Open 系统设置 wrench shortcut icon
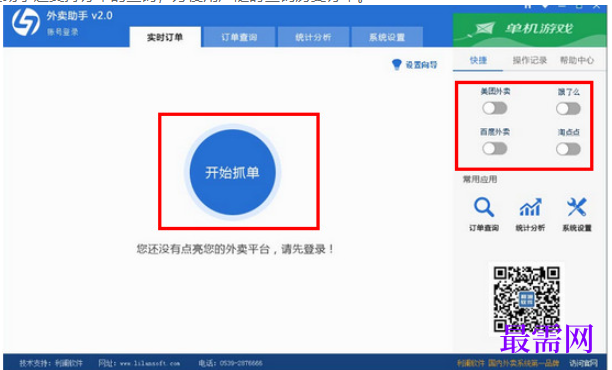 coord(577,207)
